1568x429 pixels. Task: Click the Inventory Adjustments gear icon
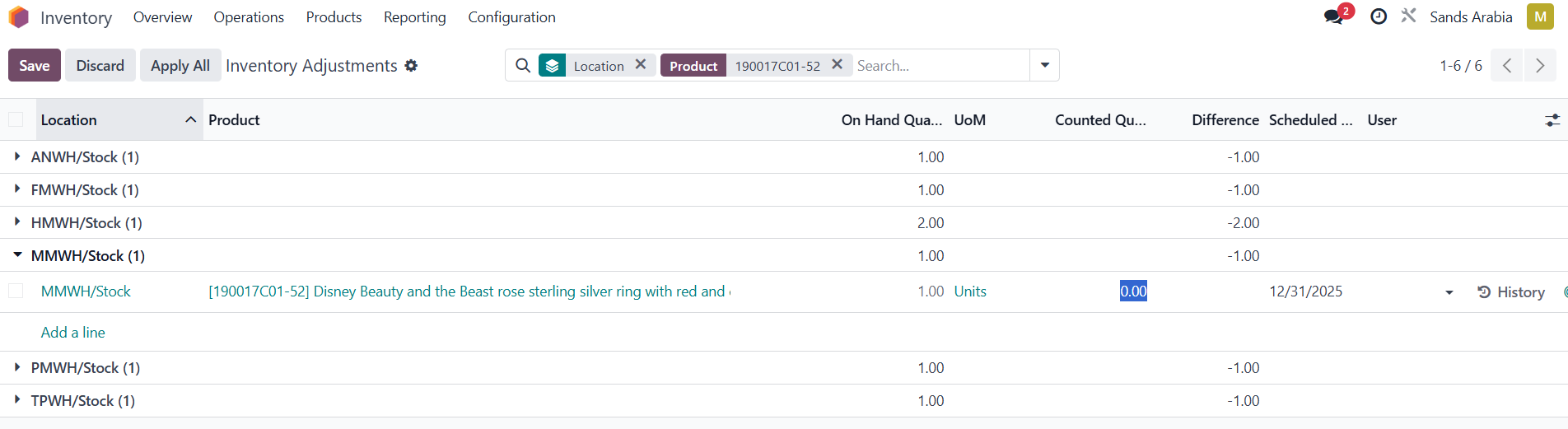point(411,66)
